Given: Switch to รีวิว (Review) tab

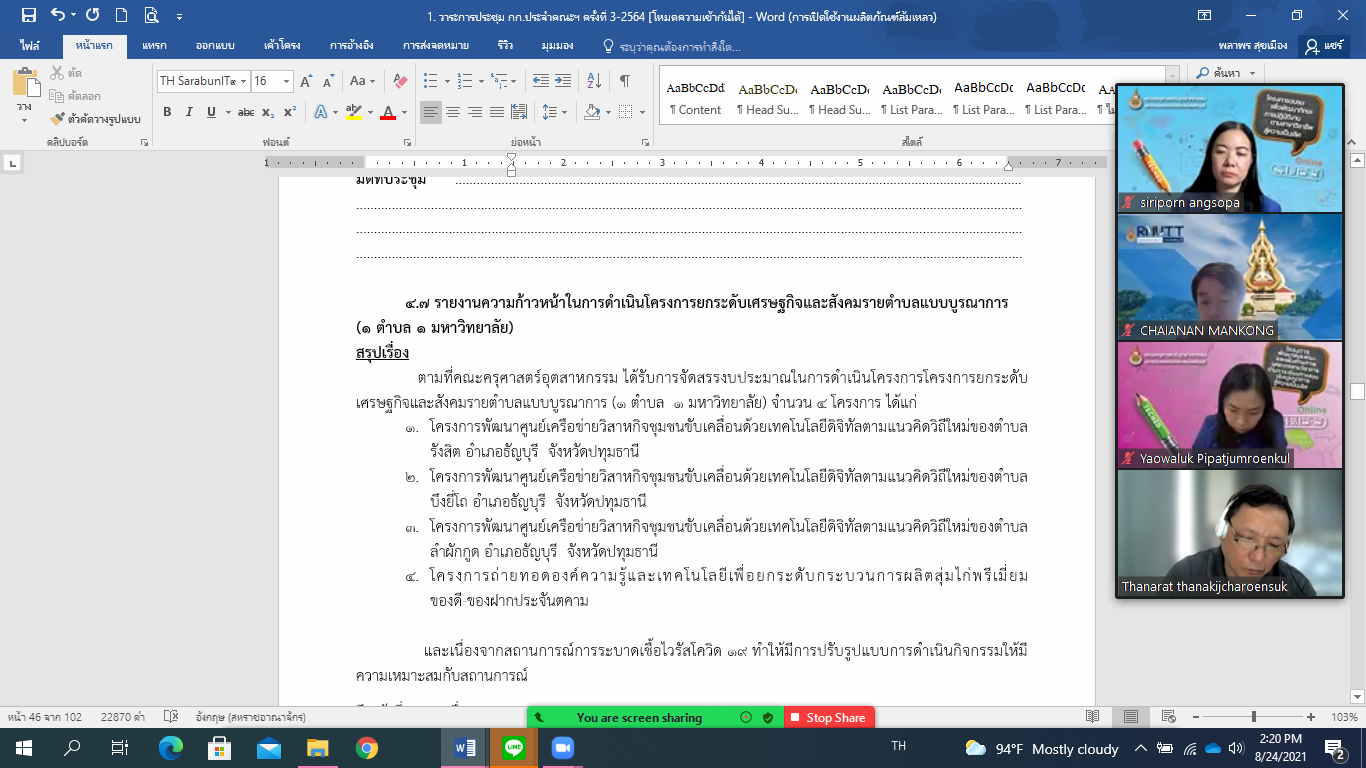Looking at the screenshot, I should coord(506,46).
